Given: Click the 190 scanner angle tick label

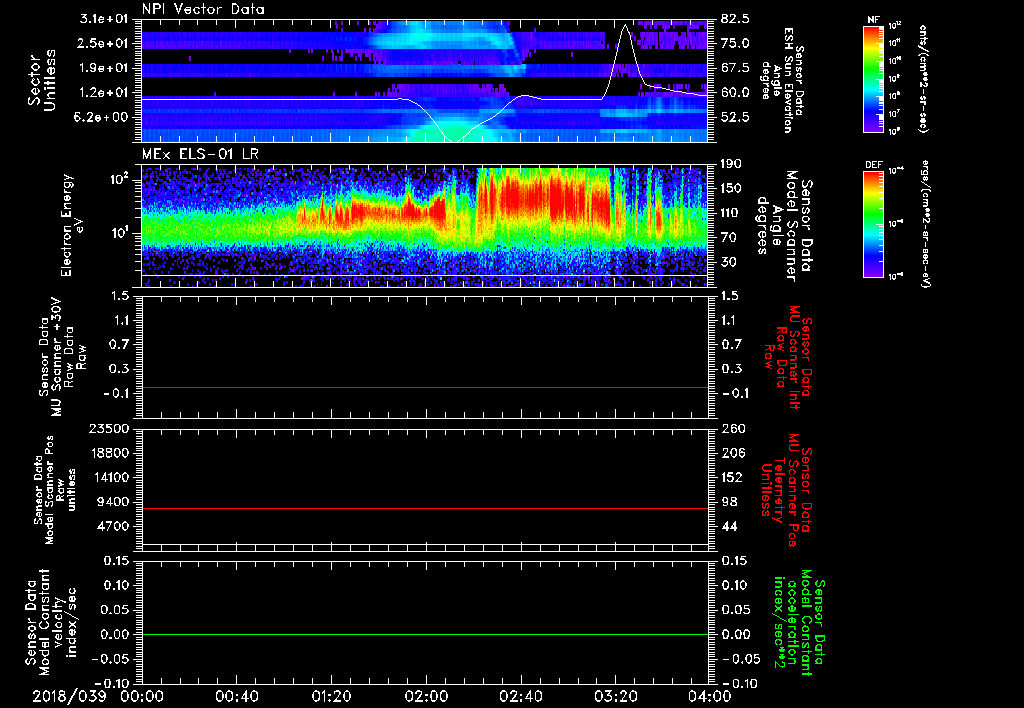Looking at the screenshot, I should coord(730,164).
